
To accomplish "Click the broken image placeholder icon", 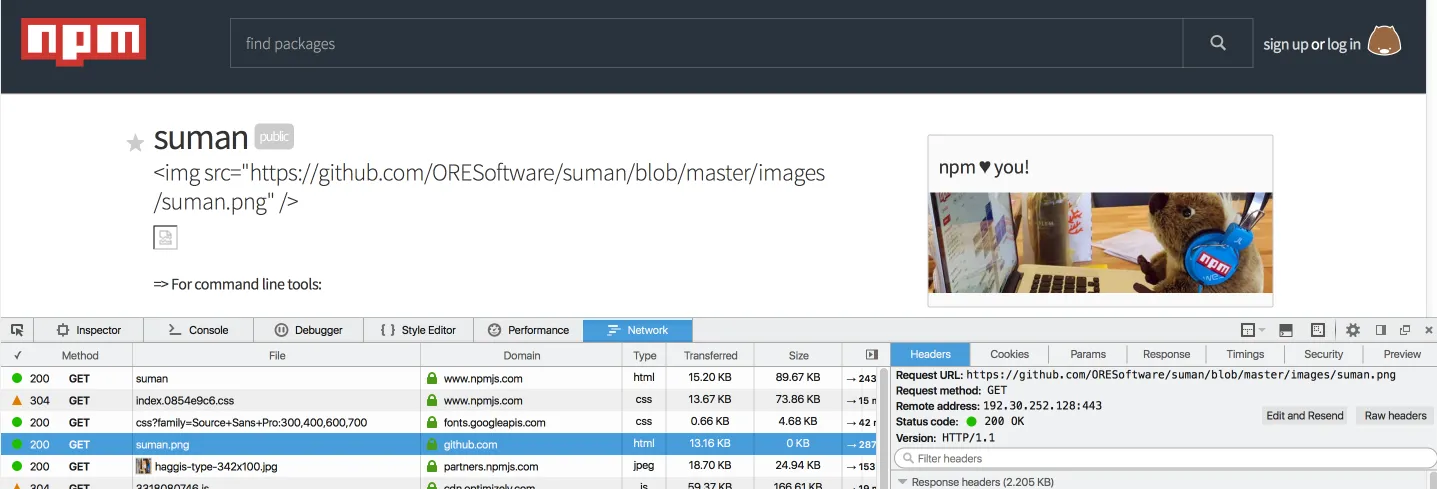I will (x=165, y=237).
